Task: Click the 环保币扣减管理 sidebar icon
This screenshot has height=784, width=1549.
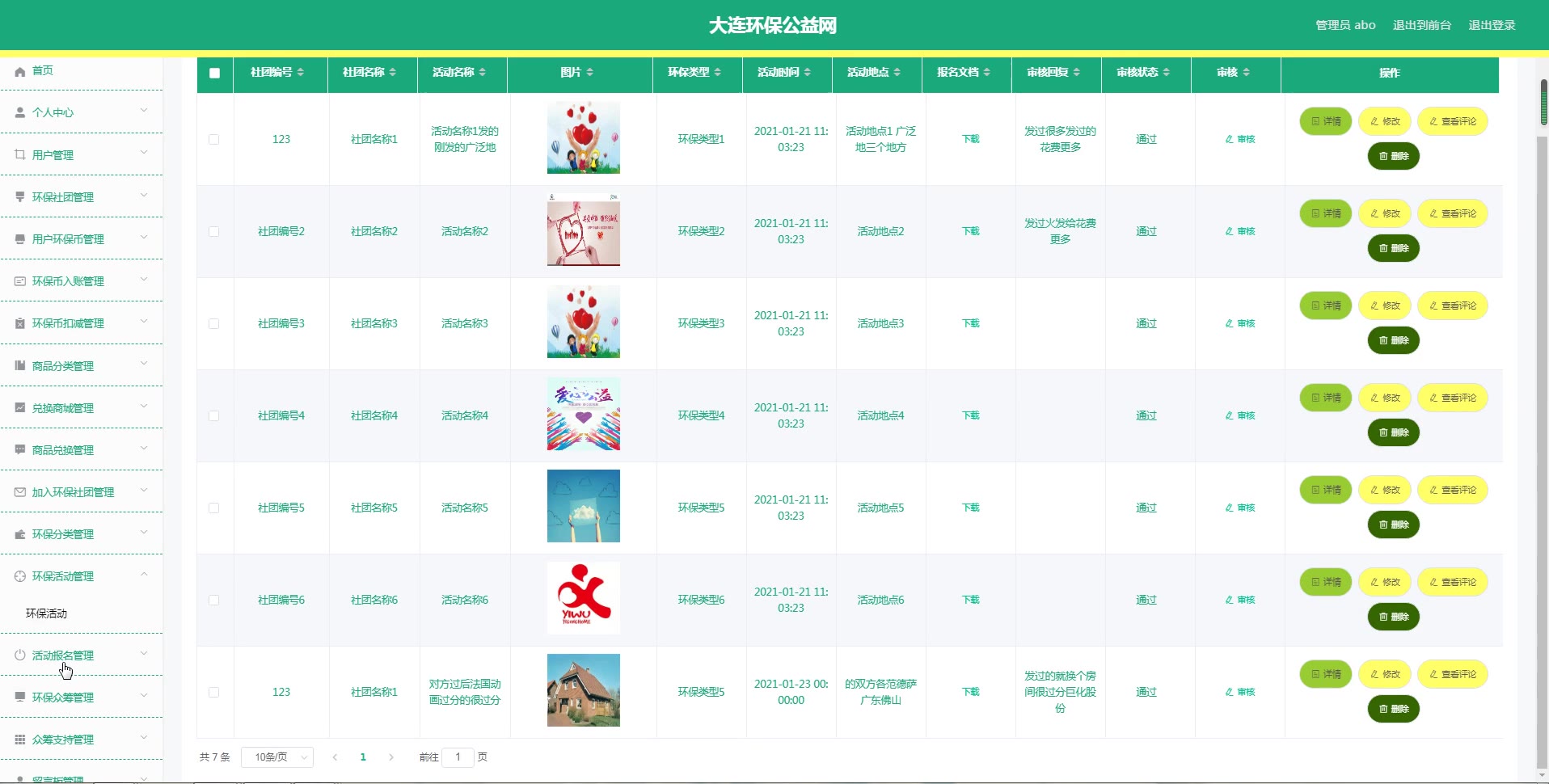Action: click(20, 323)
